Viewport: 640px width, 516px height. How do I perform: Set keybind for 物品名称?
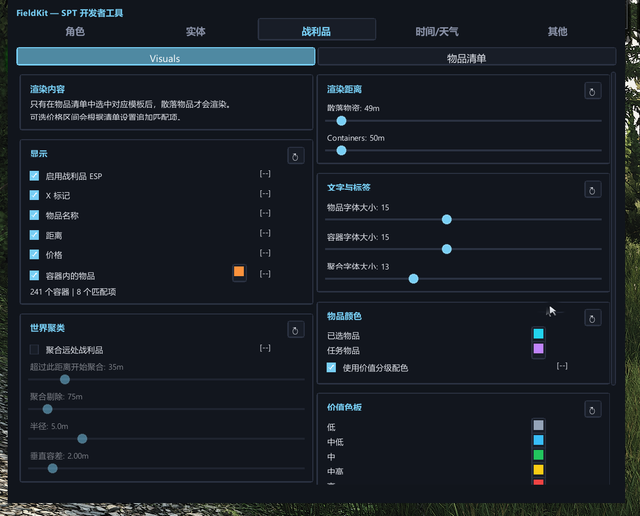click(x=265, y=213)
